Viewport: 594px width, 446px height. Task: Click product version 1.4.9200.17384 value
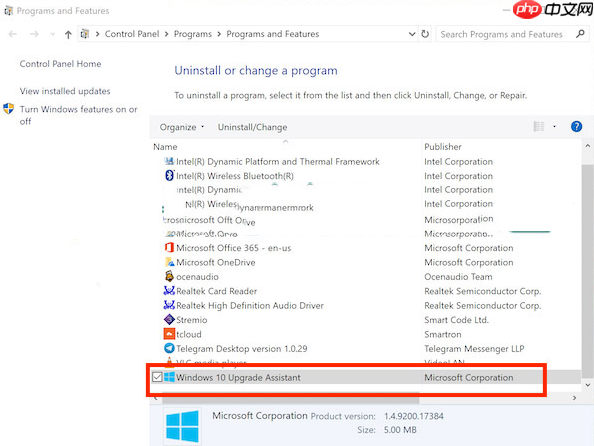coord(414,416)
